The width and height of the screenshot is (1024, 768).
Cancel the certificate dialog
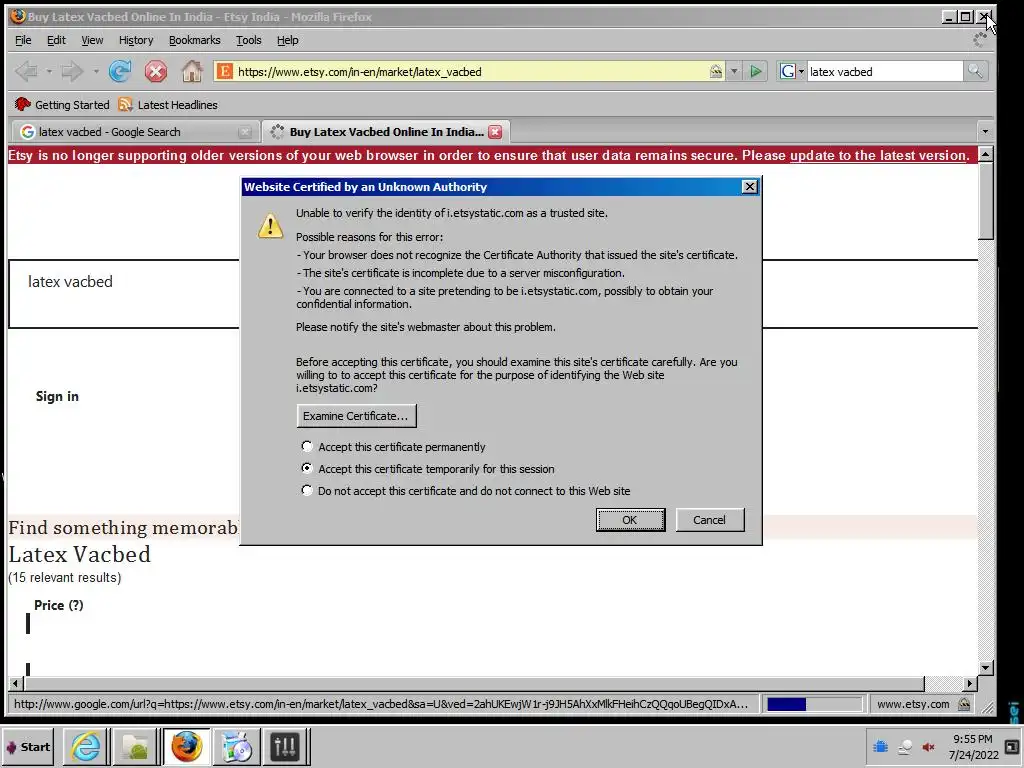[x=710, y=520]
